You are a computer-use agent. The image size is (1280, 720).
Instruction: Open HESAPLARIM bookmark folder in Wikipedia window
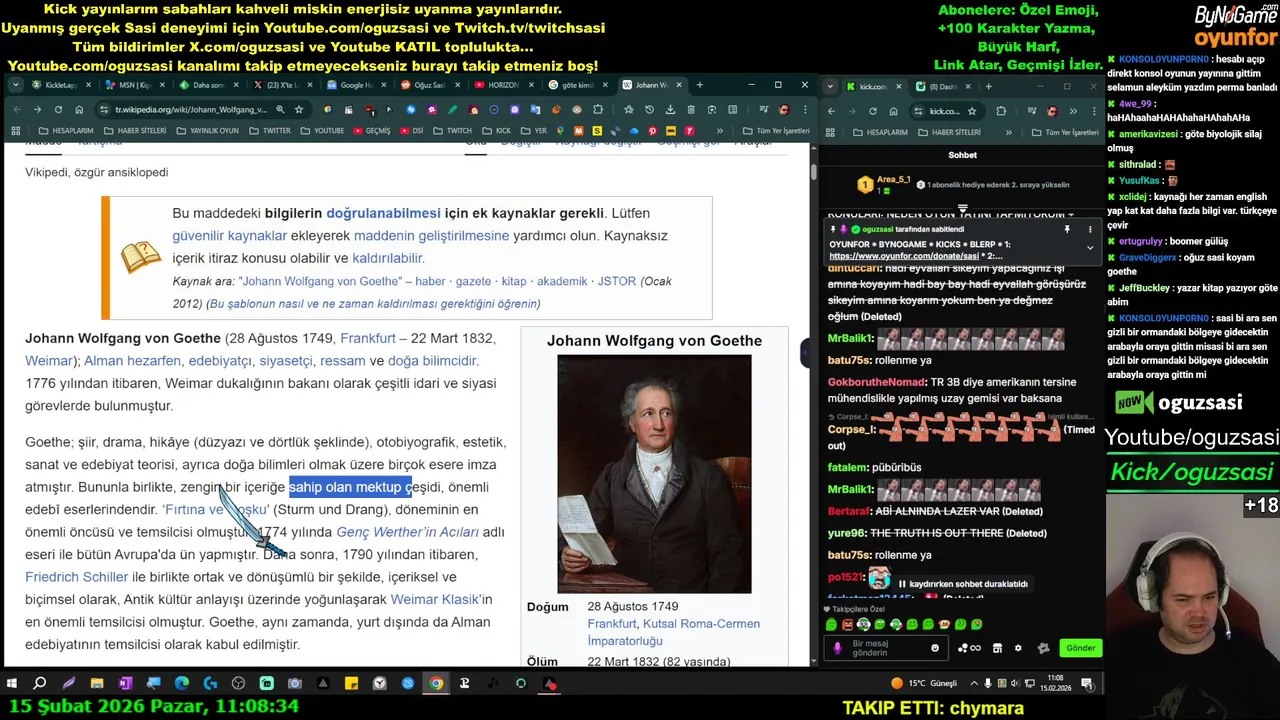coord(66,131)
